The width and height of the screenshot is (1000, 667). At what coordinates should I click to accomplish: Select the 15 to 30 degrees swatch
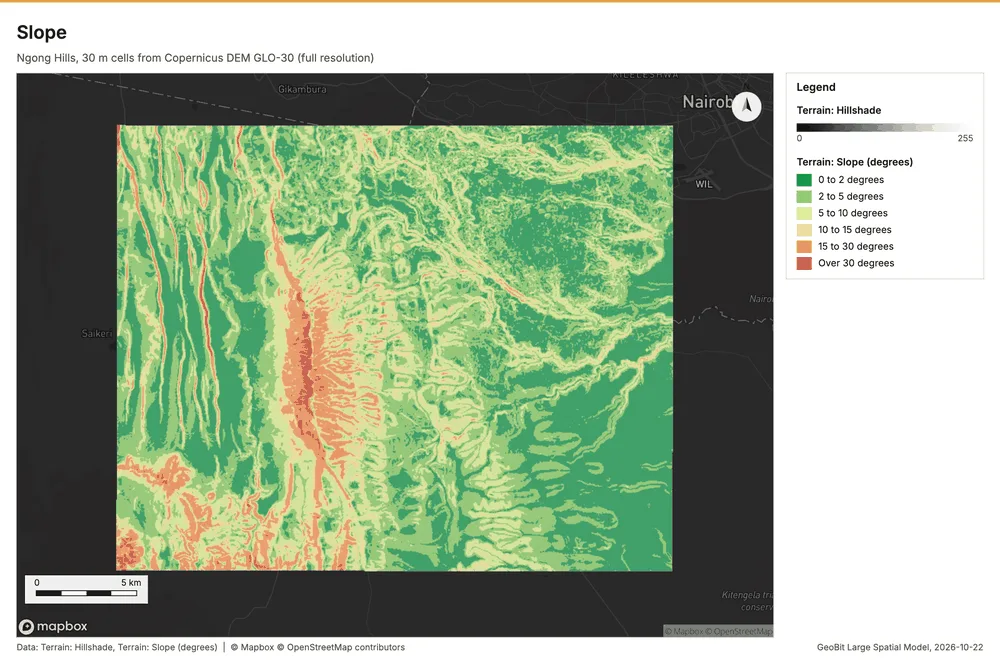[x=804, y=246]
